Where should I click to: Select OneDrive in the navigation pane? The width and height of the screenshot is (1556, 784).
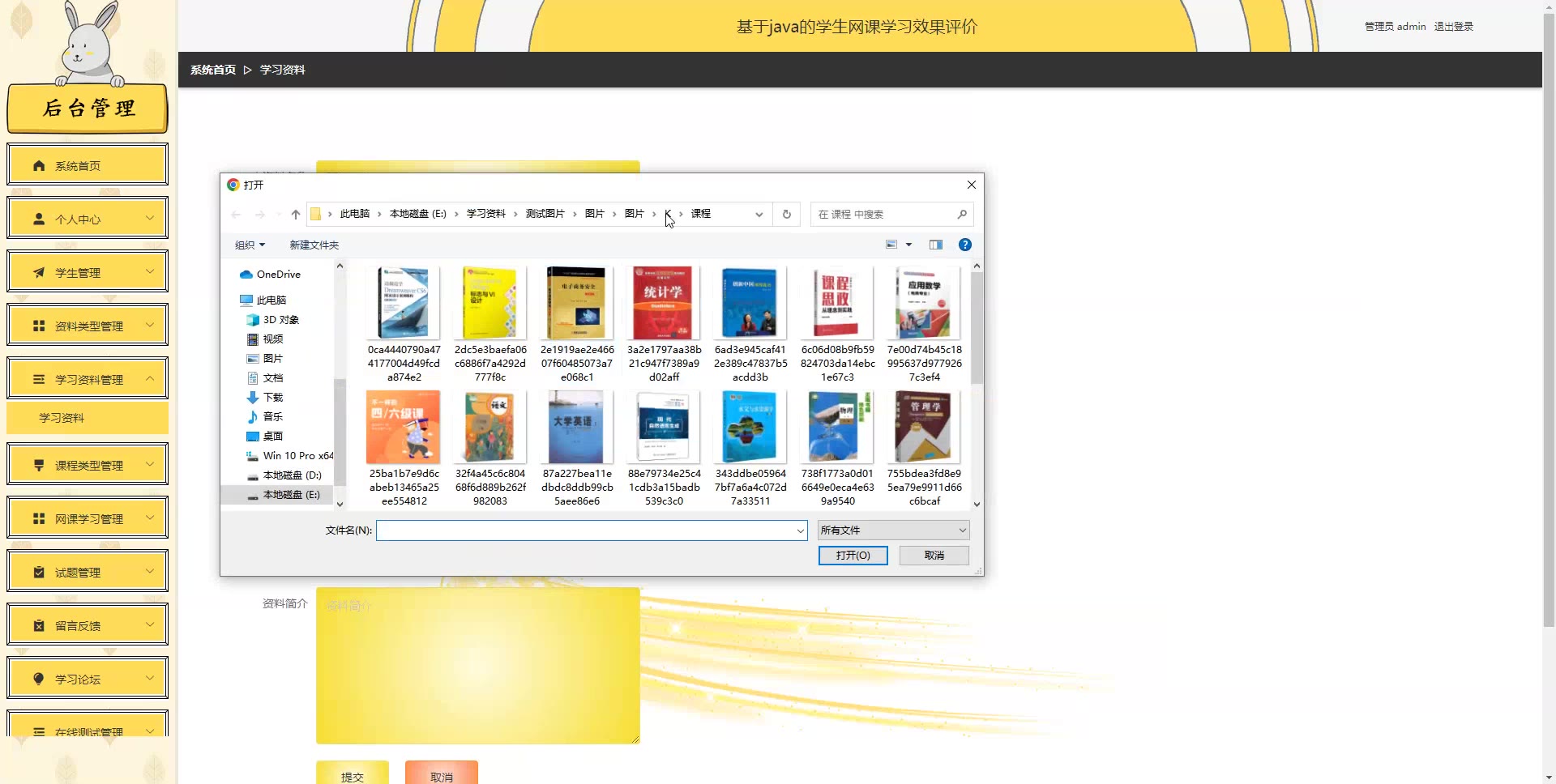coord(270,275)
